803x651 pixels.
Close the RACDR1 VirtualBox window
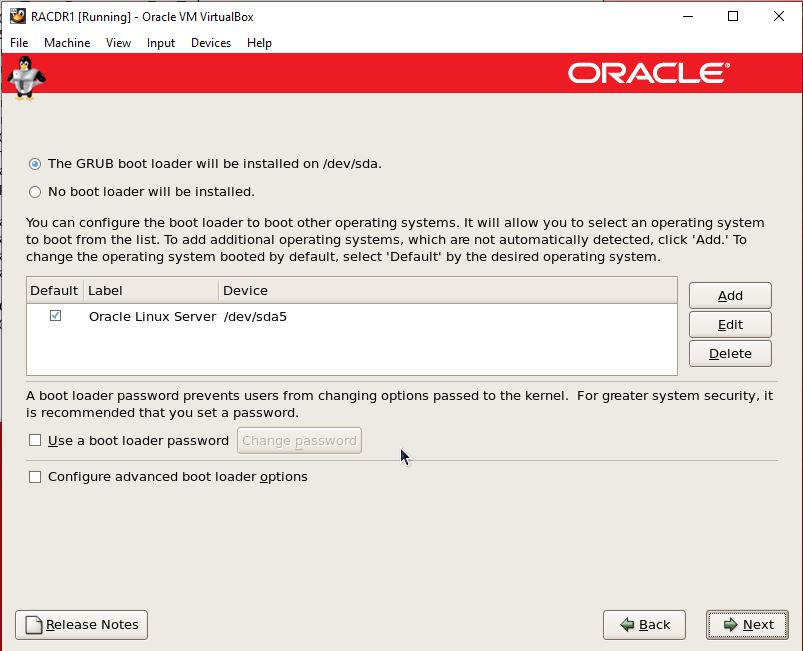click(778, 16)
